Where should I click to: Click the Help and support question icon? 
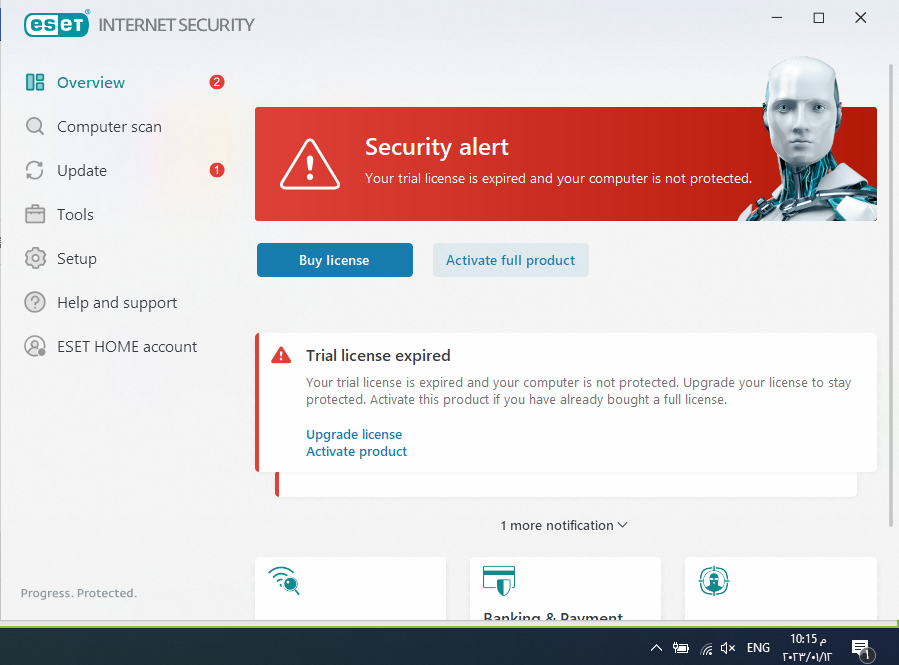[x=35, y=302]
